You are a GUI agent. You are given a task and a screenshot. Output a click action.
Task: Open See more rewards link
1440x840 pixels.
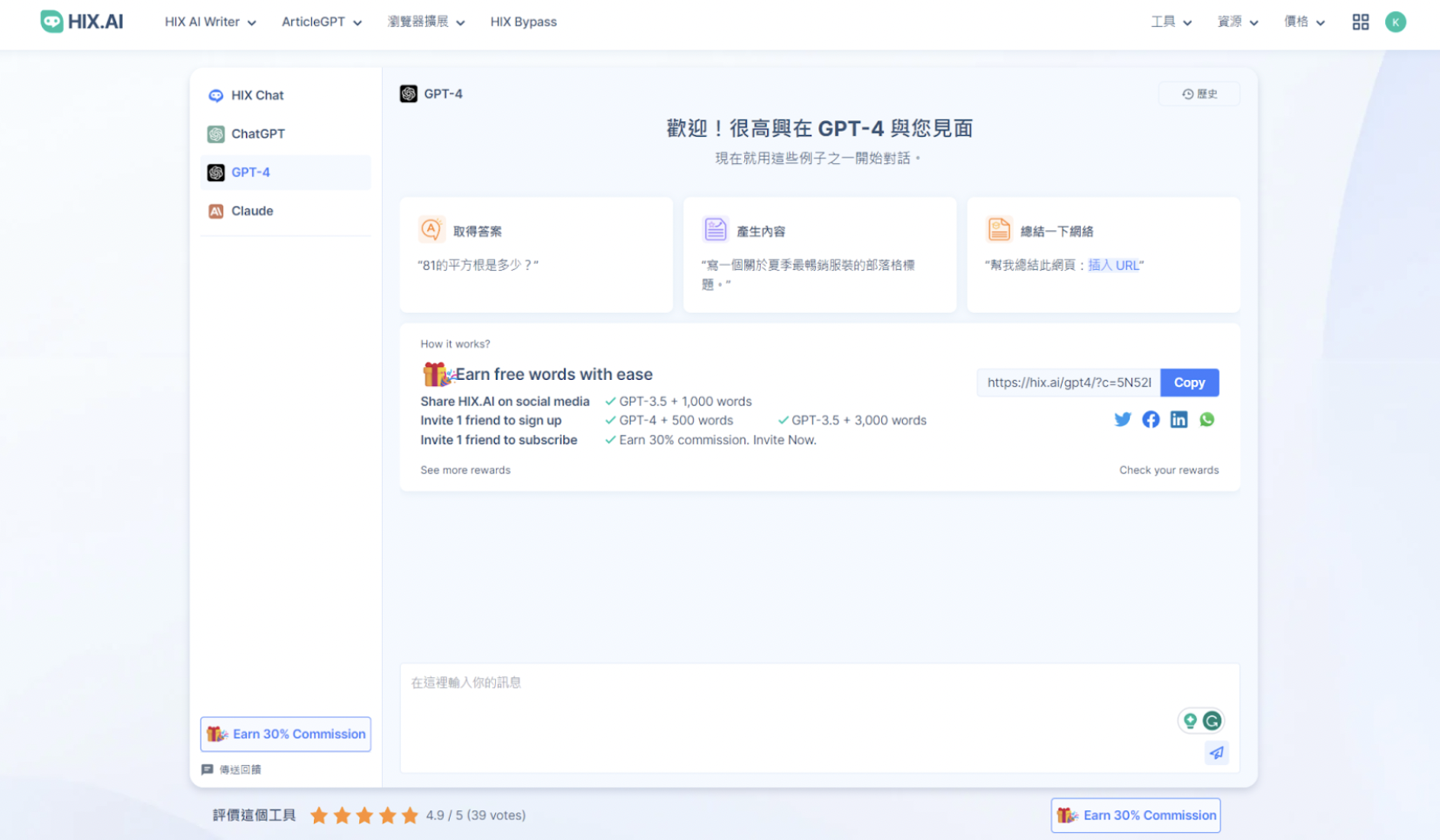(465, 471)
